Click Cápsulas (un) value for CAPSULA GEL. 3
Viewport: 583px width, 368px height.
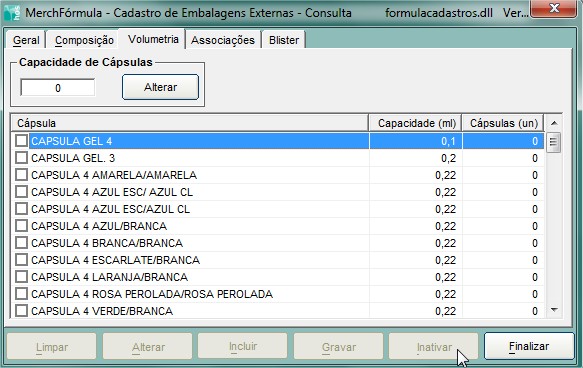tap(535, 158)
